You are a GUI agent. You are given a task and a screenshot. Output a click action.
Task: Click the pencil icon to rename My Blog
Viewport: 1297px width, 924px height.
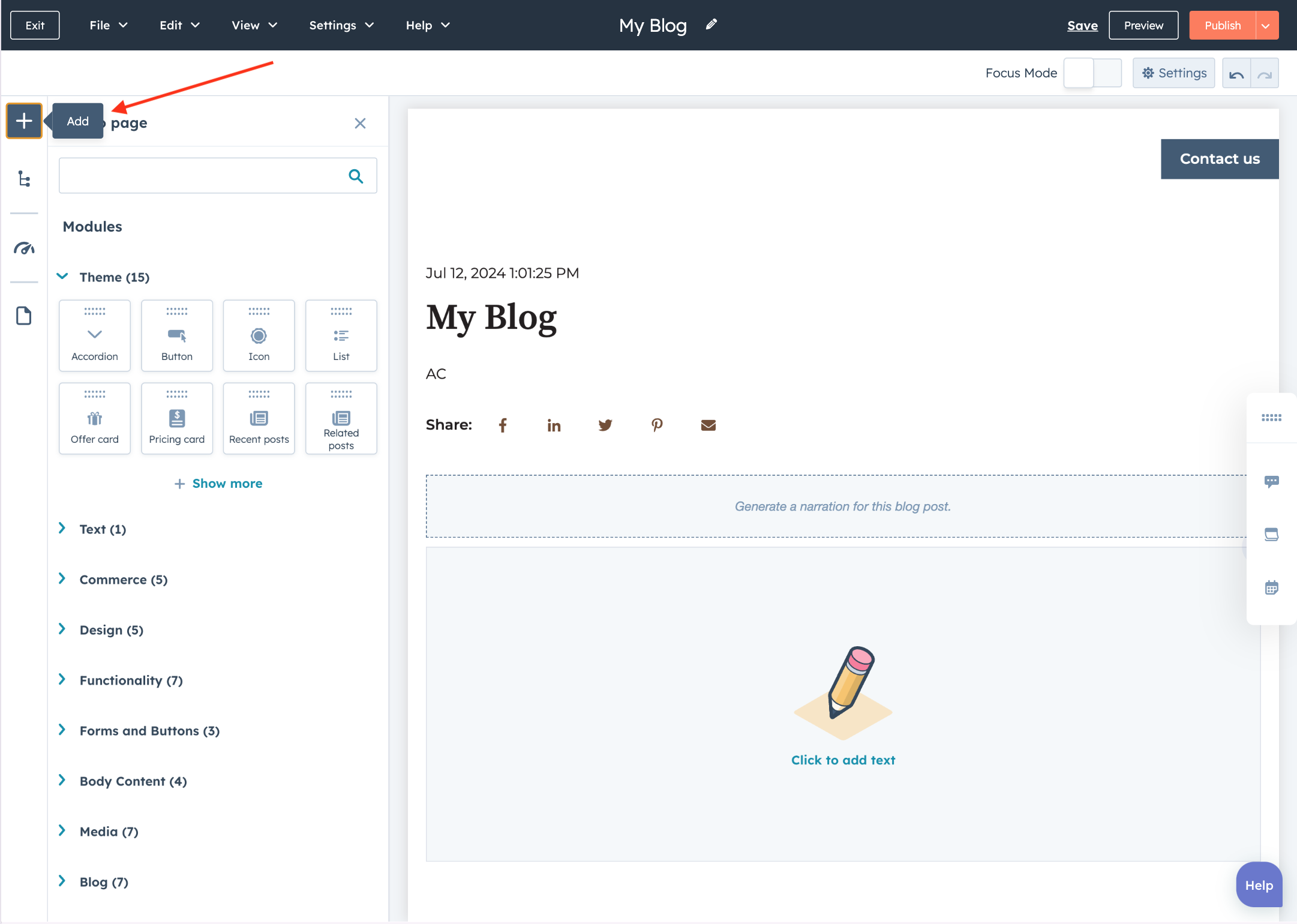click(711, 25)
